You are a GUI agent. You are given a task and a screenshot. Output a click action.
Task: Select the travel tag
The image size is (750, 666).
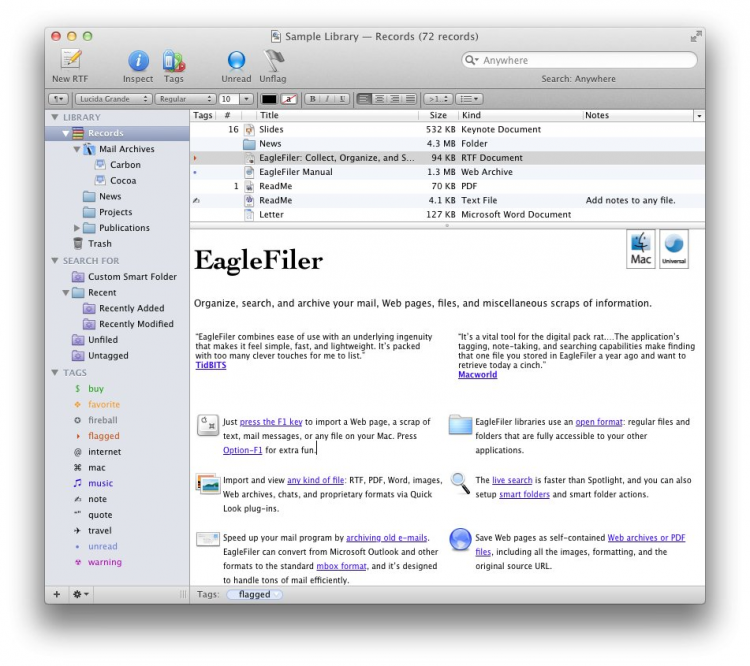click(x=99, y=531)
